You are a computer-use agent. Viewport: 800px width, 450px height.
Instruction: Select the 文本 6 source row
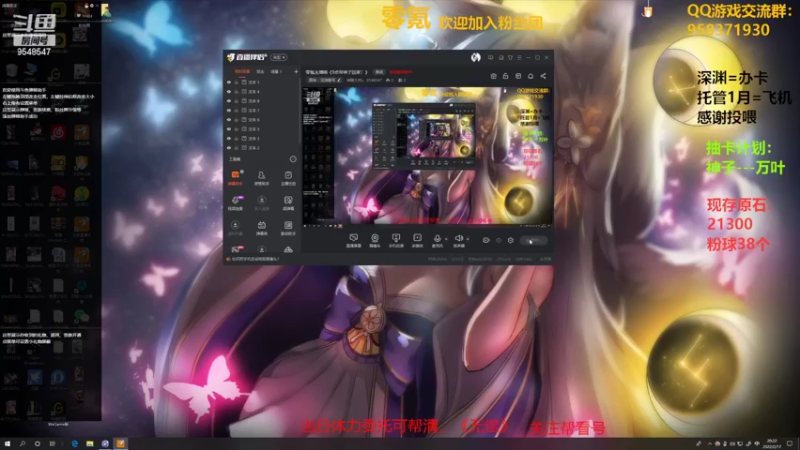262,119
